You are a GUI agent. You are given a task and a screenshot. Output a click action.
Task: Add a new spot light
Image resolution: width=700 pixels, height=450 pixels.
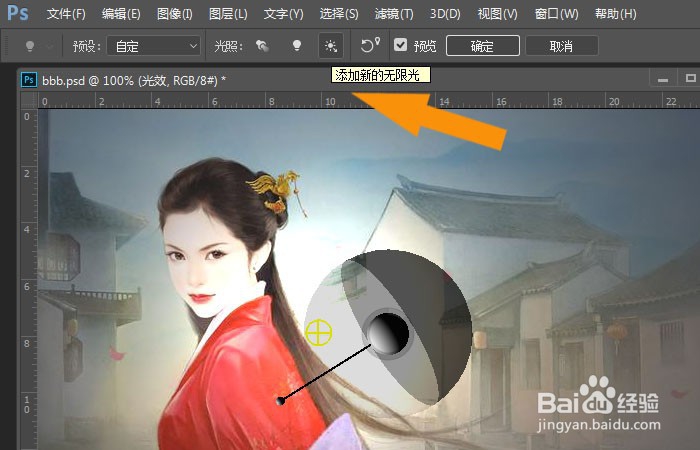pos(262,46)
